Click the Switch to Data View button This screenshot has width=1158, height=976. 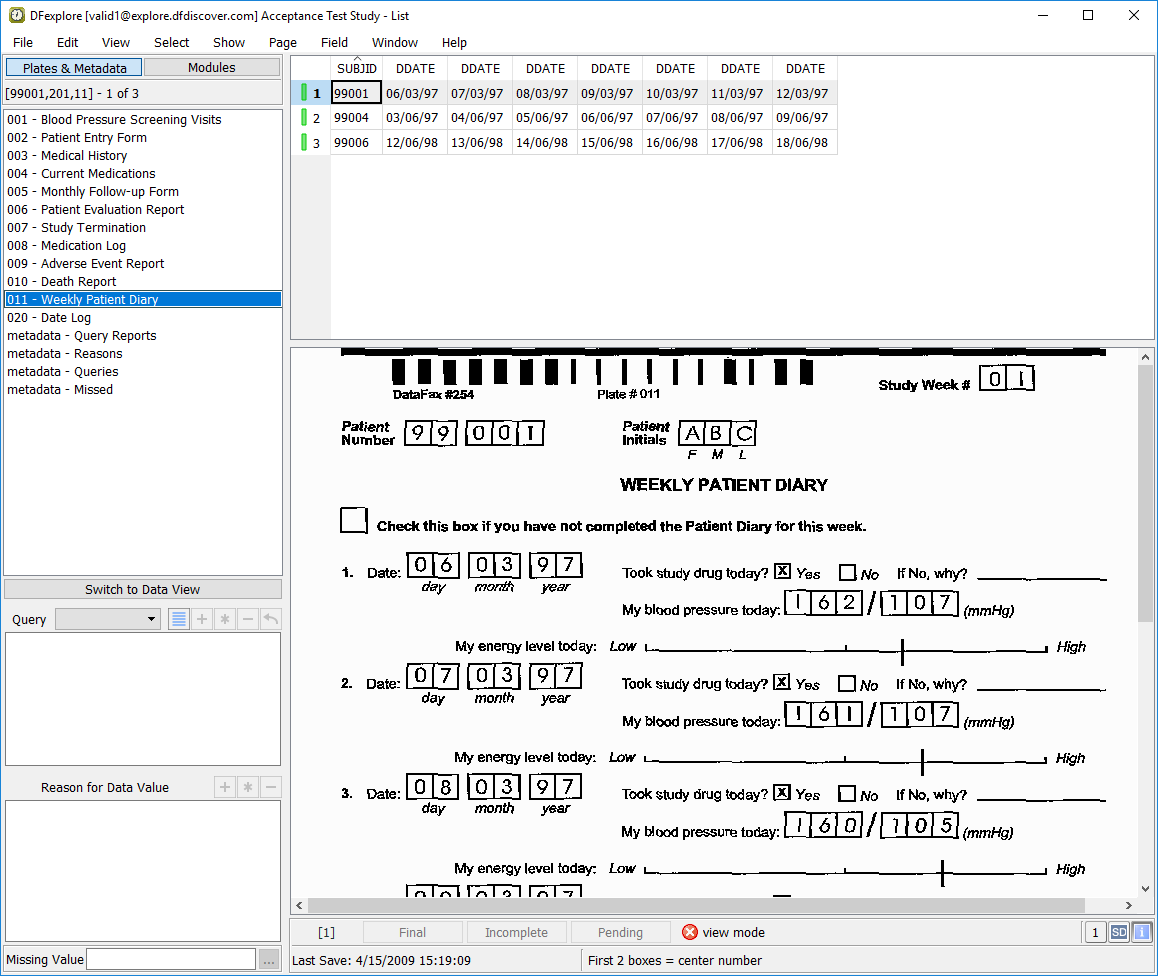coord(142,589)
